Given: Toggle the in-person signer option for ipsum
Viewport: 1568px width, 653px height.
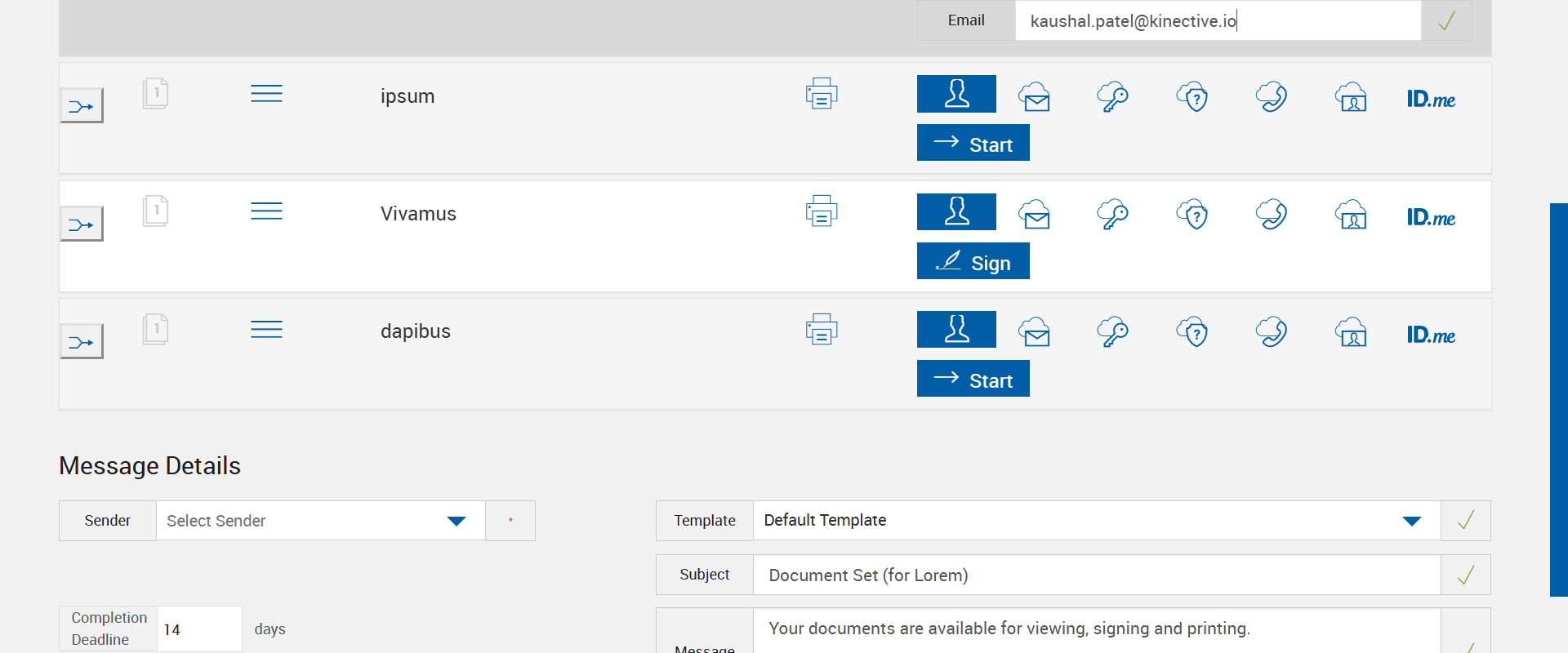Looking at the screenshot, I should (x=956, y=94).
